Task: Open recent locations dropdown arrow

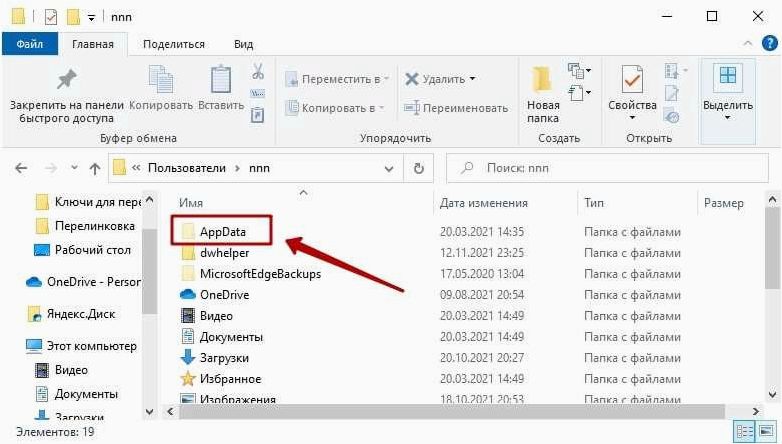Action: tap(74, 168)
